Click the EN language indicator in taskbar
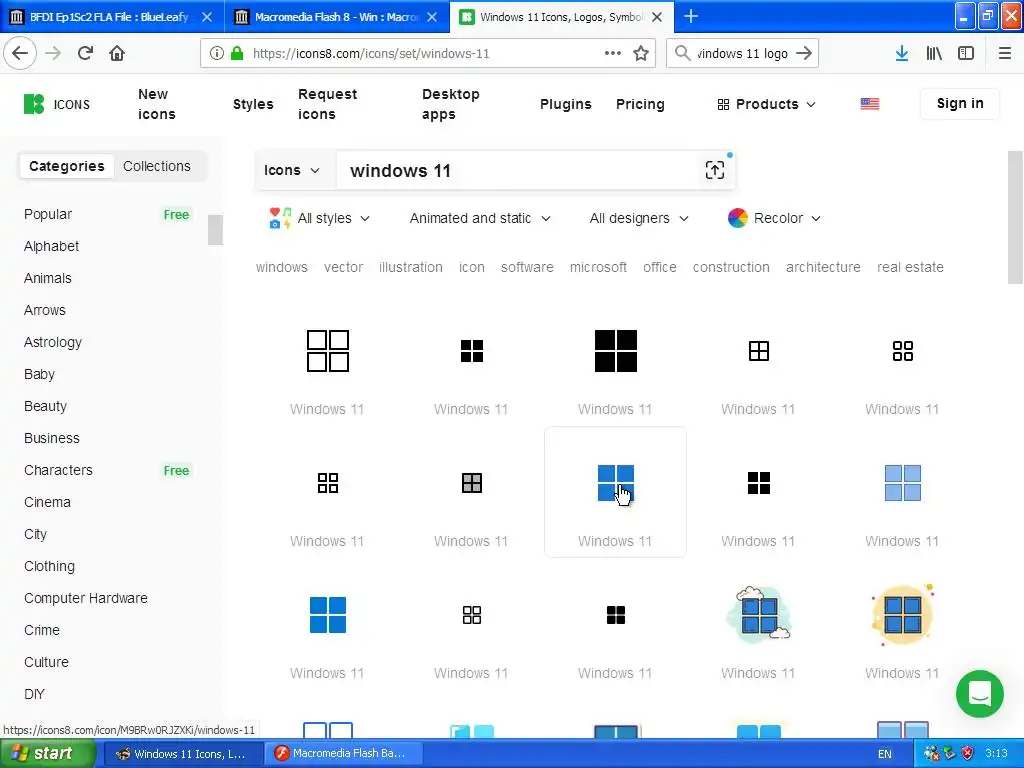Screen dimensions: 1024x768 (884, 754)
